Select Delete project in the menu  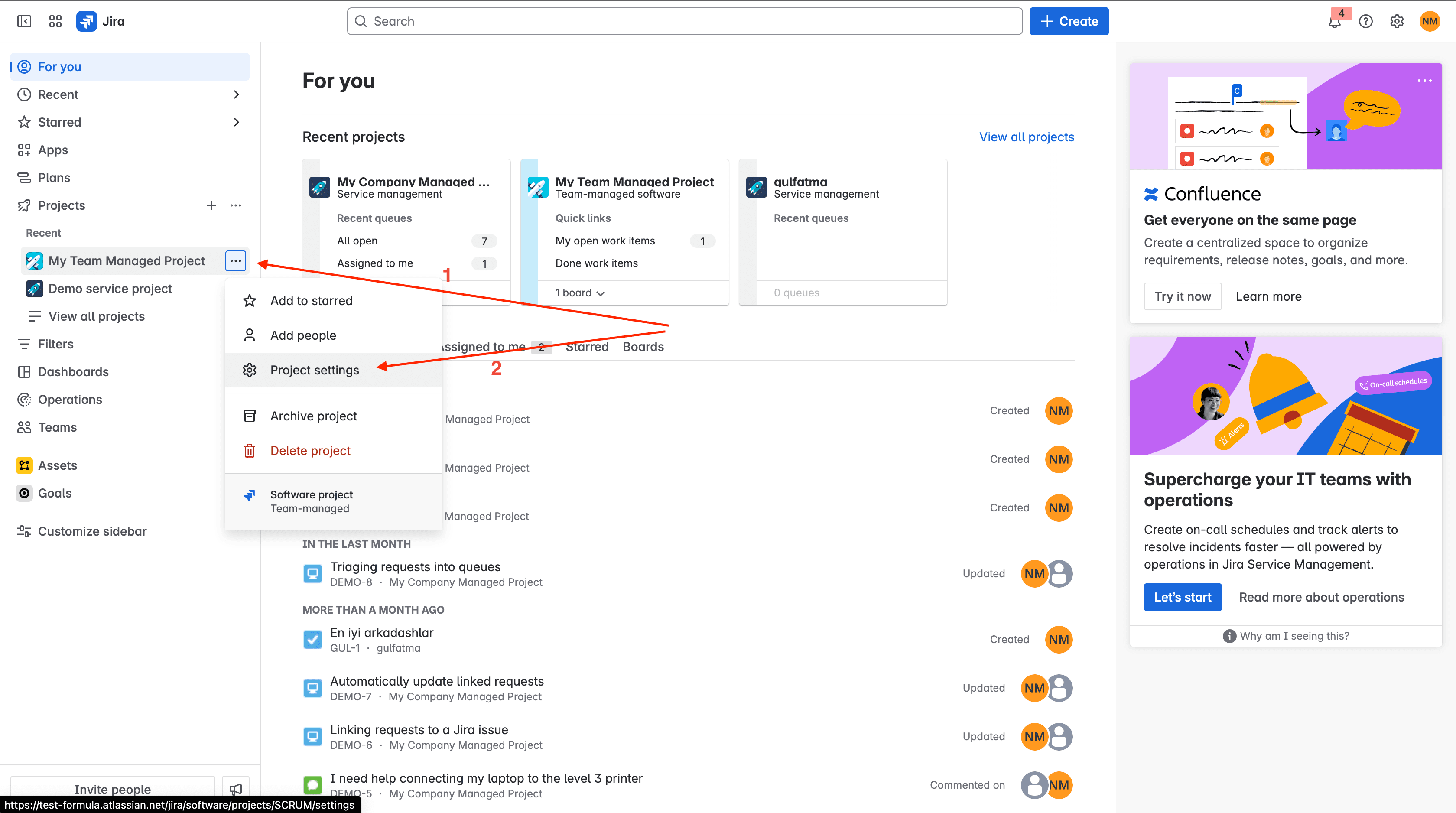334,451
